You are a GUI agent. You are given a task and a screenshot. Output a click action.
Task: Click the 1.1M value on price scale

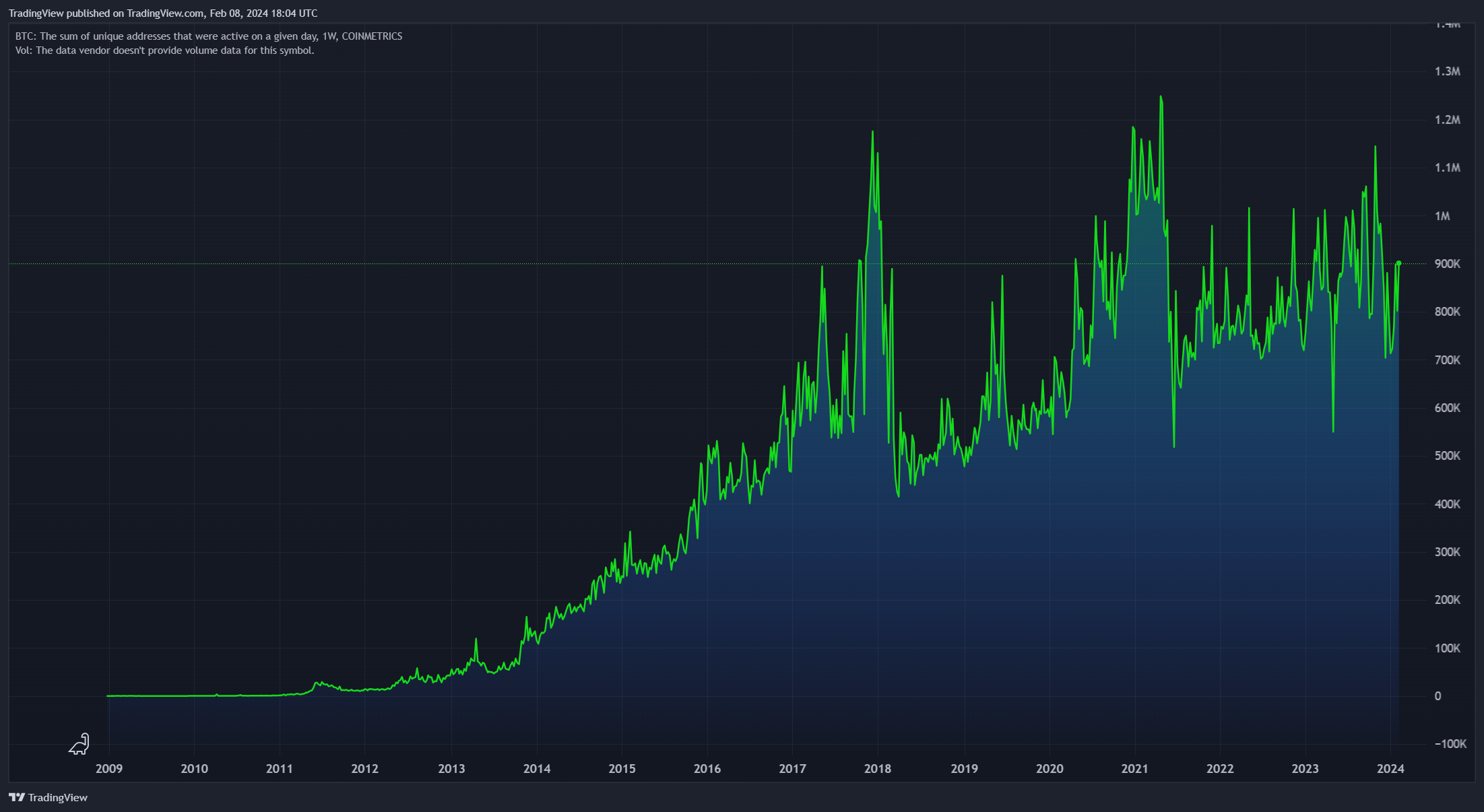(x=1448, y=168)
